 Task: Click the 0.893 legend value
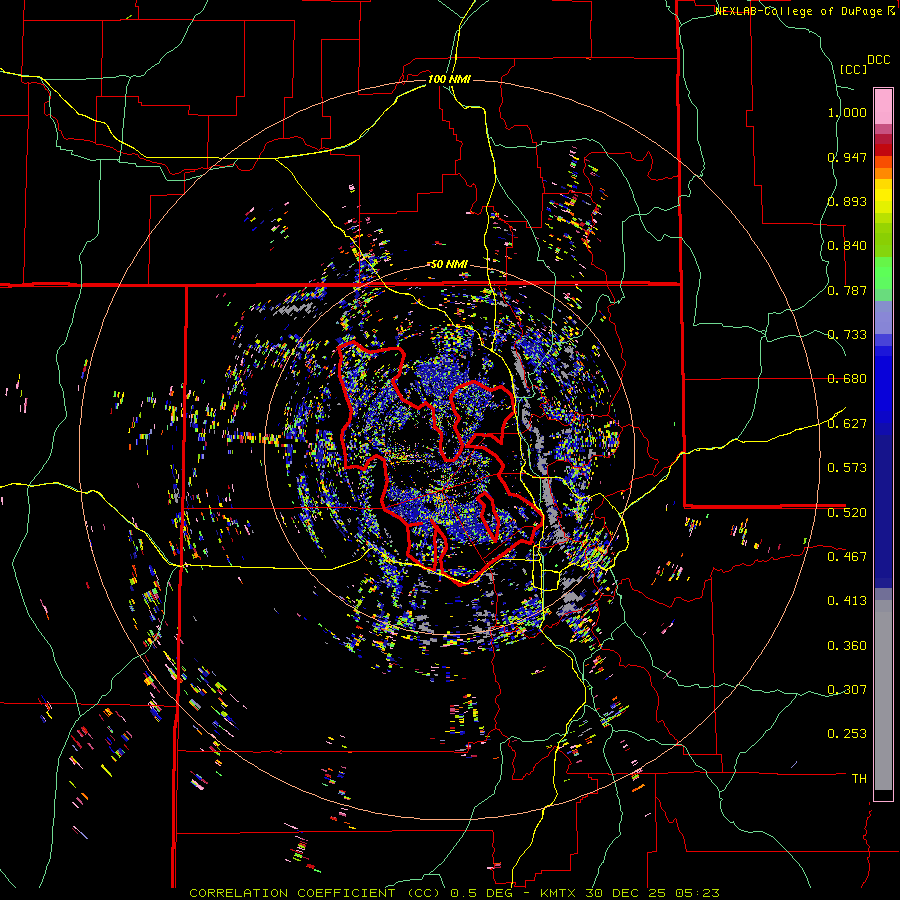pos(847,201)
